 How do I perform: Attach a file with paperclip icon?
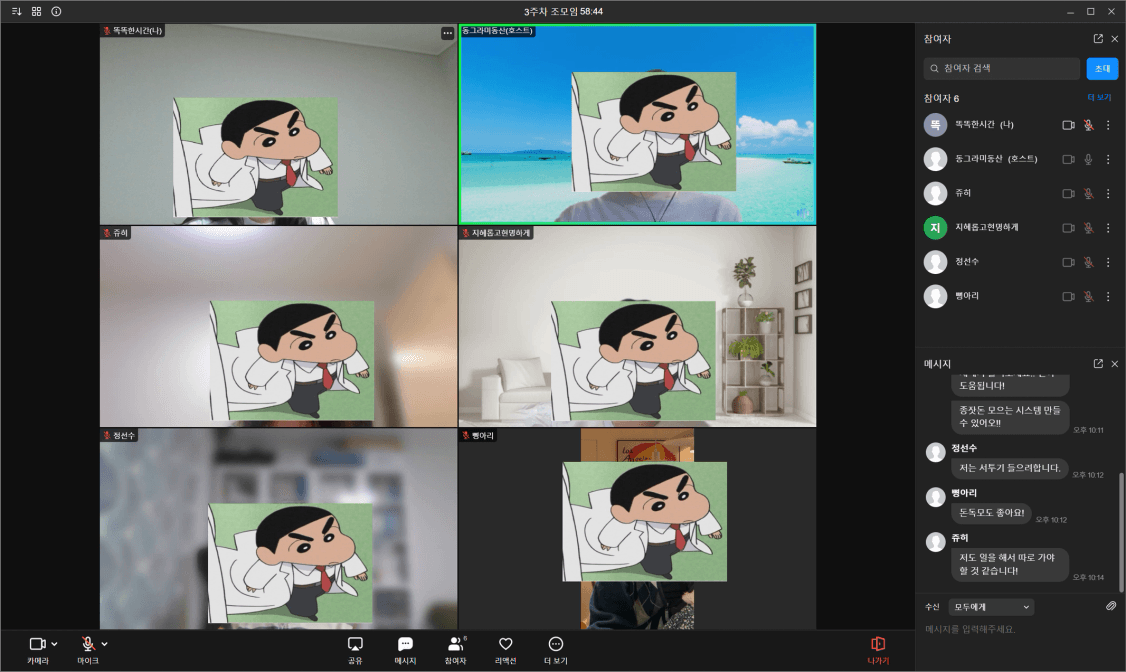[x=1111, y=607]
